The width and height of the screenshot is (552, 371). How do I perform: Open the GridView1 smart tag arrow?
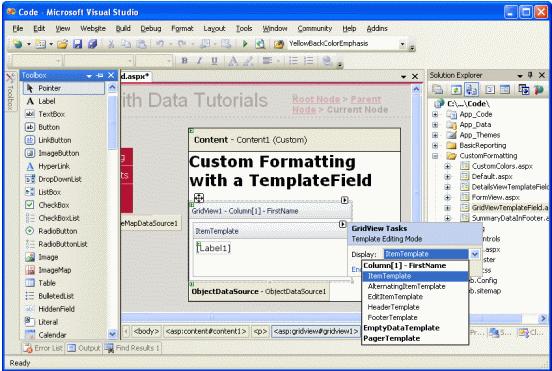click(x=345, y=200)
